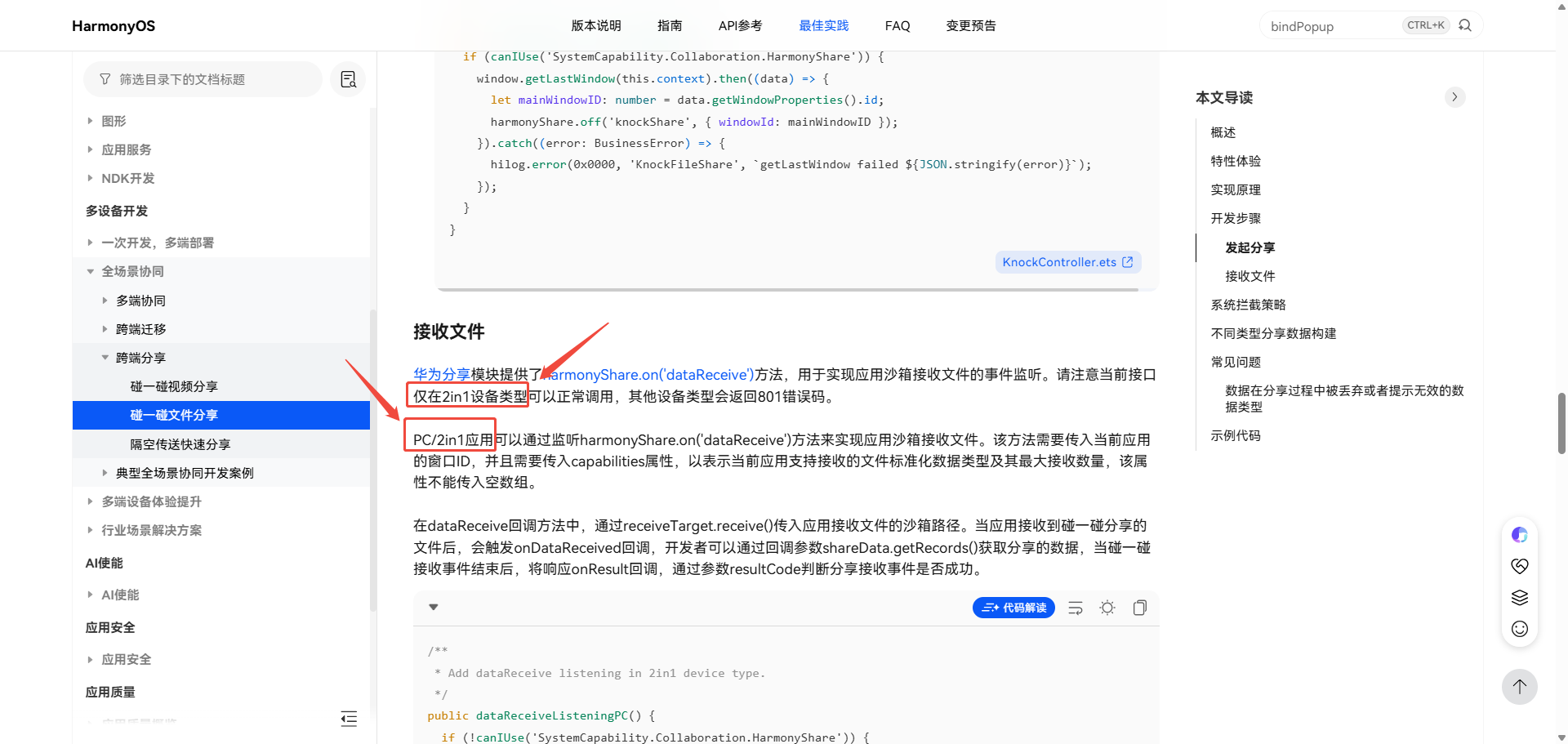Expand the 应用服务 tree node
1568x744 pixels.
(90, 149)
